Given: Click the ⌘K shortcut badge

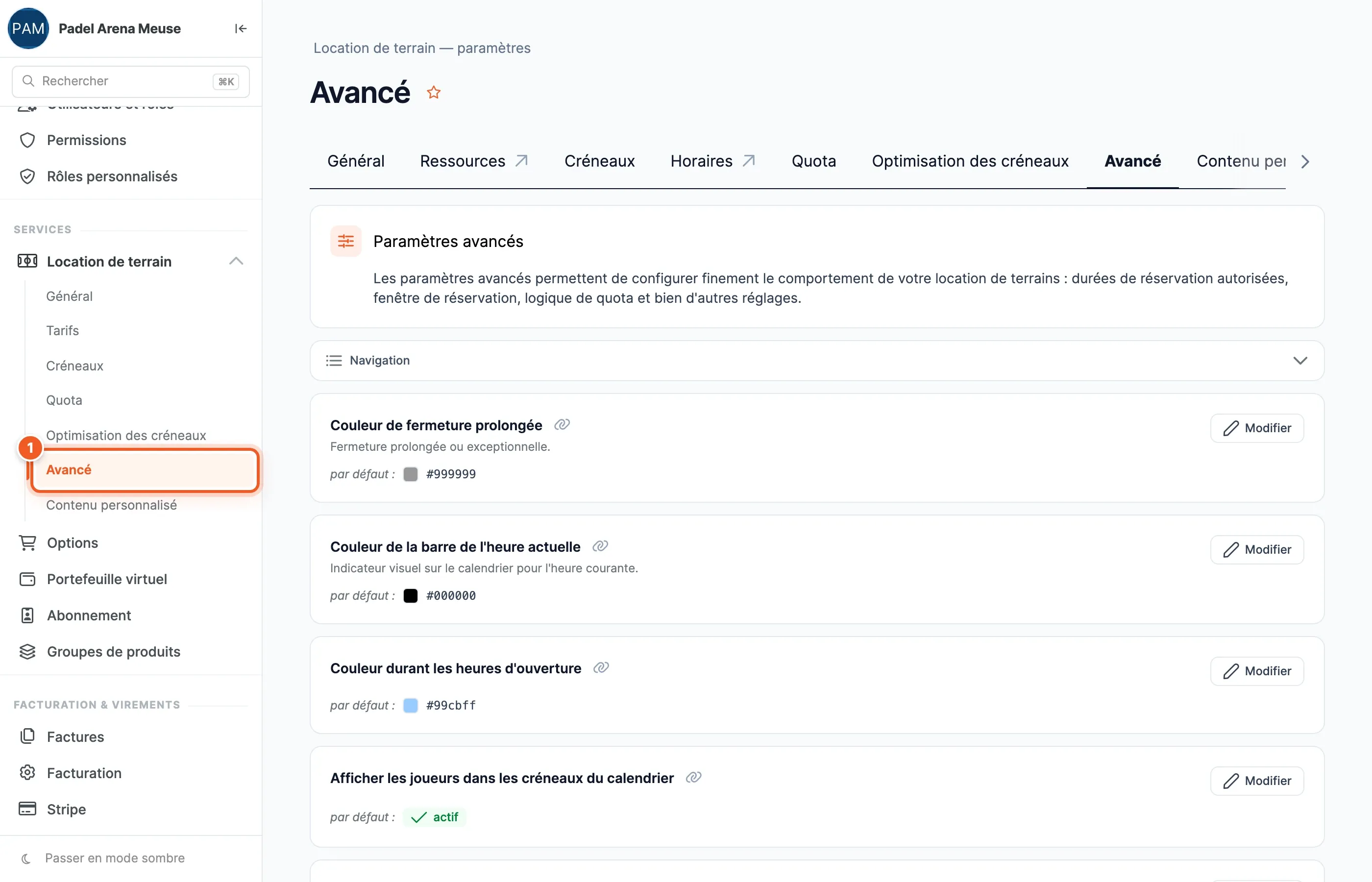Looking at the screenshot, I should (x=225, y=81).
